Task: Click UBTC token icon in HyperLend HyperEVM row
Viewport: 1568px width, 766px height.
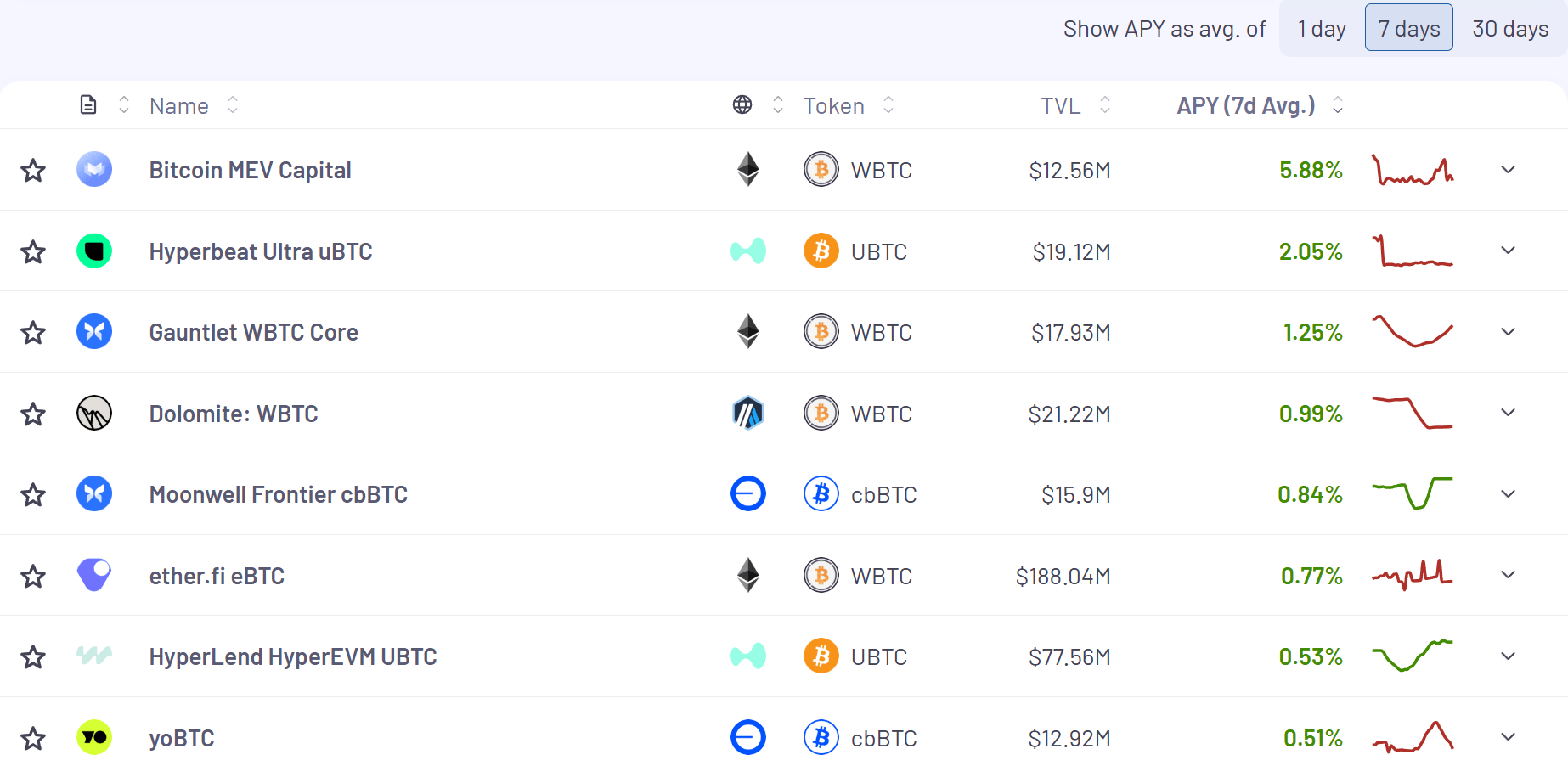Action: click(821, 656)
